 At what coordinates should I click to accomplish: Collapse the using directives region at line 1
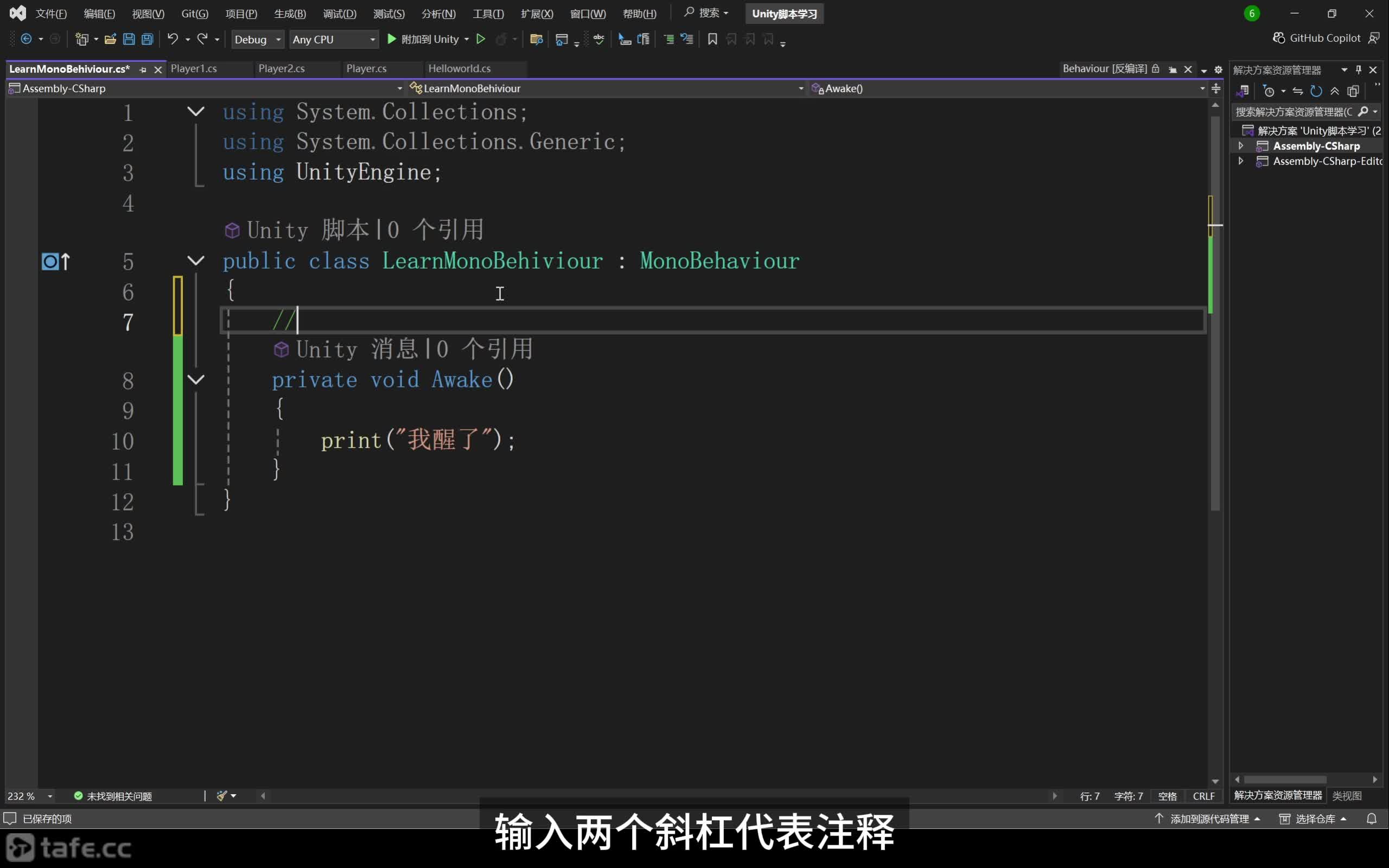(196, 112)
